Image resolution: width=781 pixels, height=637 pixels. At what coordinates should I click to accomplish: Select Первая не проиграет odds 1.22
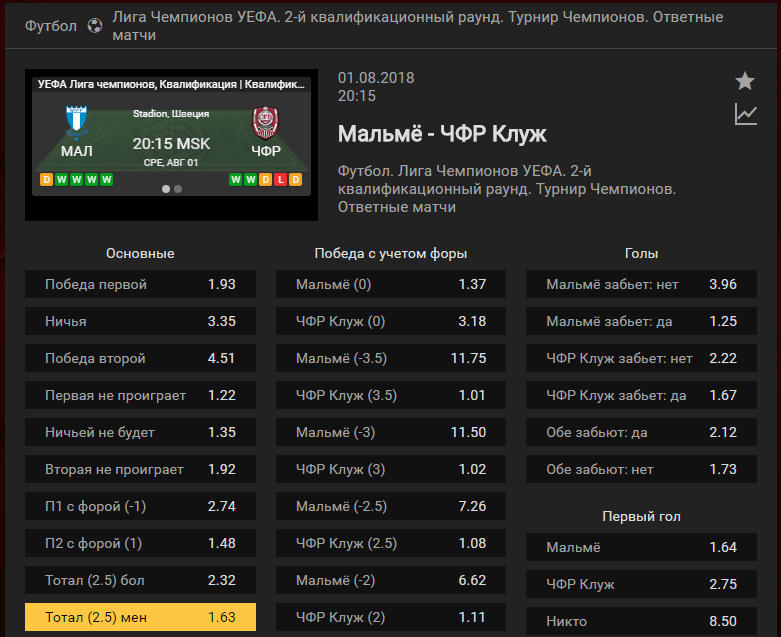tap(140, 395)
